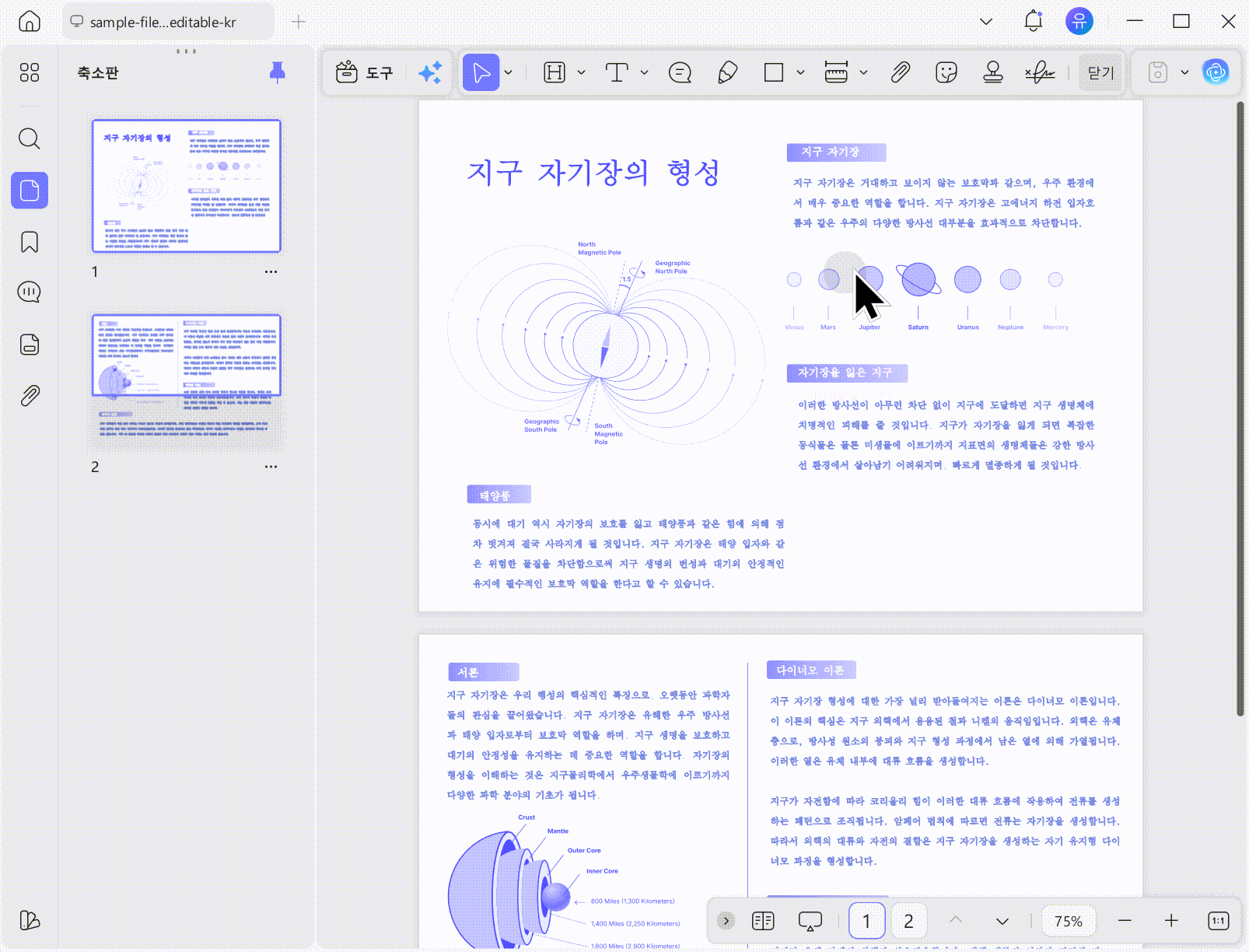
Task: Click the document vertical scrollbar
Action: pyautogui.click(x=1240, y=408)
